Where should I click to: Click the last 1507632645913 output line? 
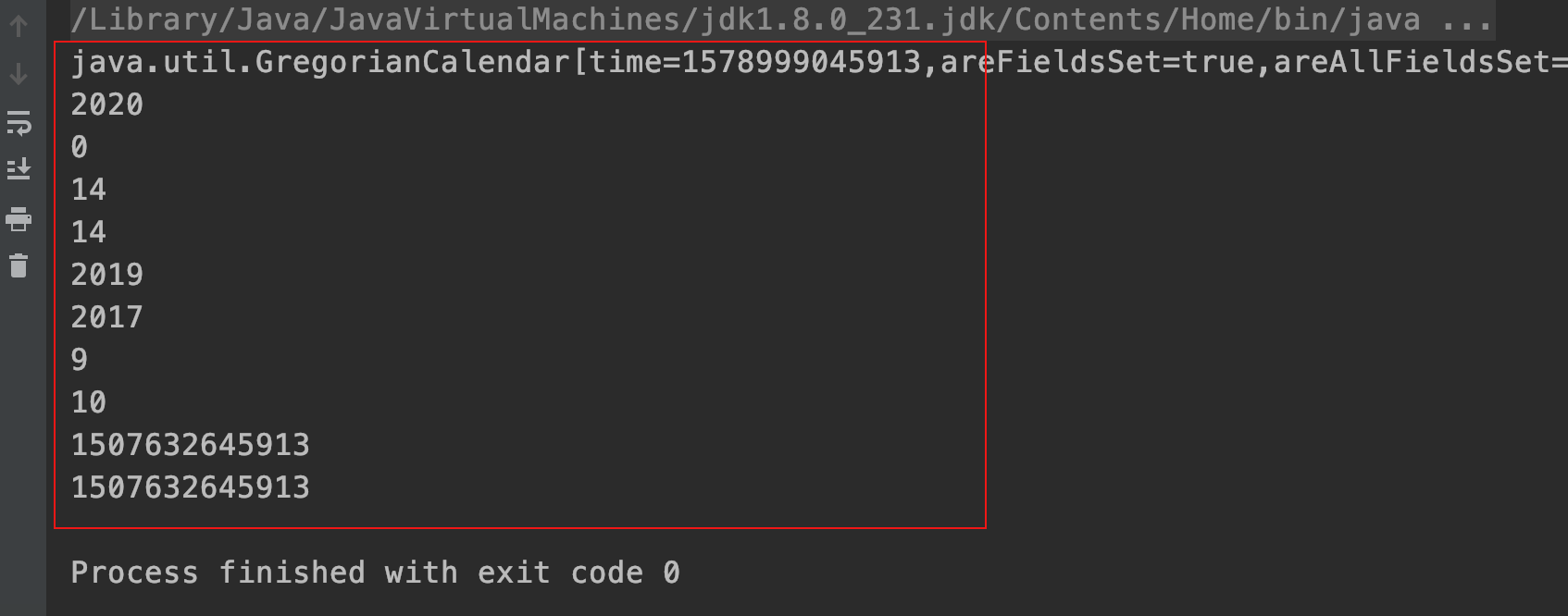click(191, 487)
